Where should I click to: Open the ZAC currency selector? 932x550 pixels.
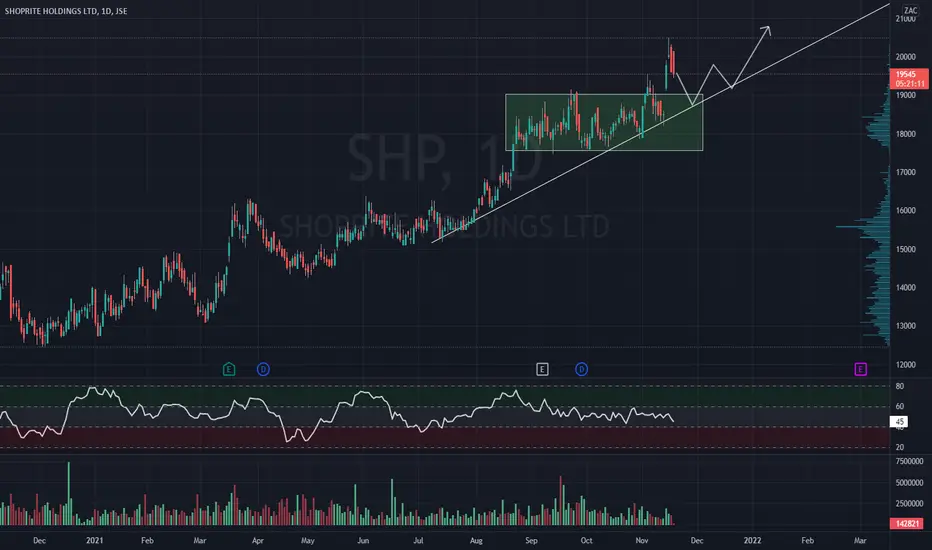(x=910, y=10)
